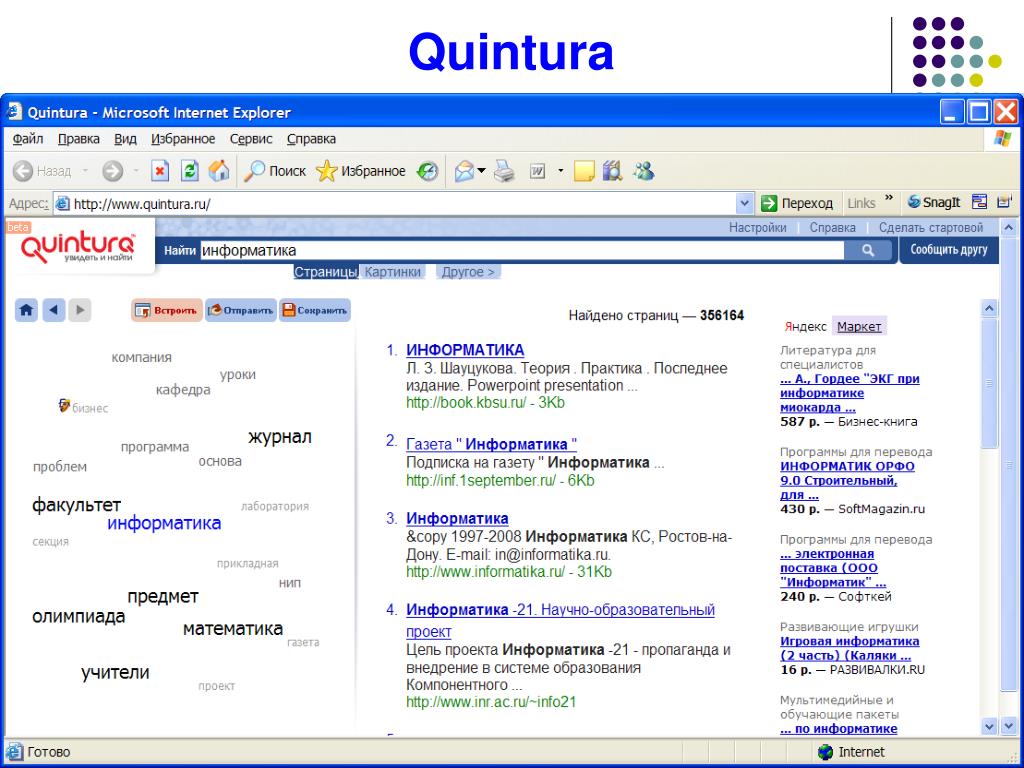Click the magnifier search button
Viewport: 1024px width, 768px height.
[x=867, y=250]
